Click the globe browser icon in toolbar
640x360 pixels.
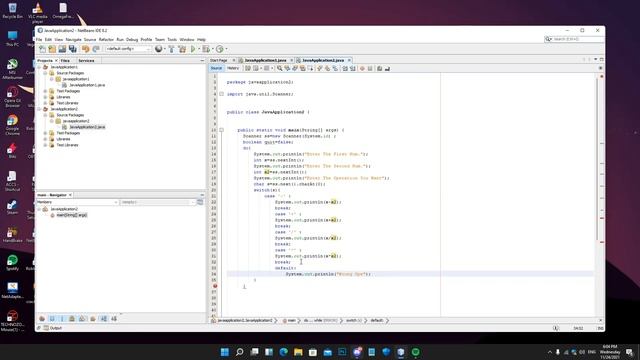[x=158, y=49]
